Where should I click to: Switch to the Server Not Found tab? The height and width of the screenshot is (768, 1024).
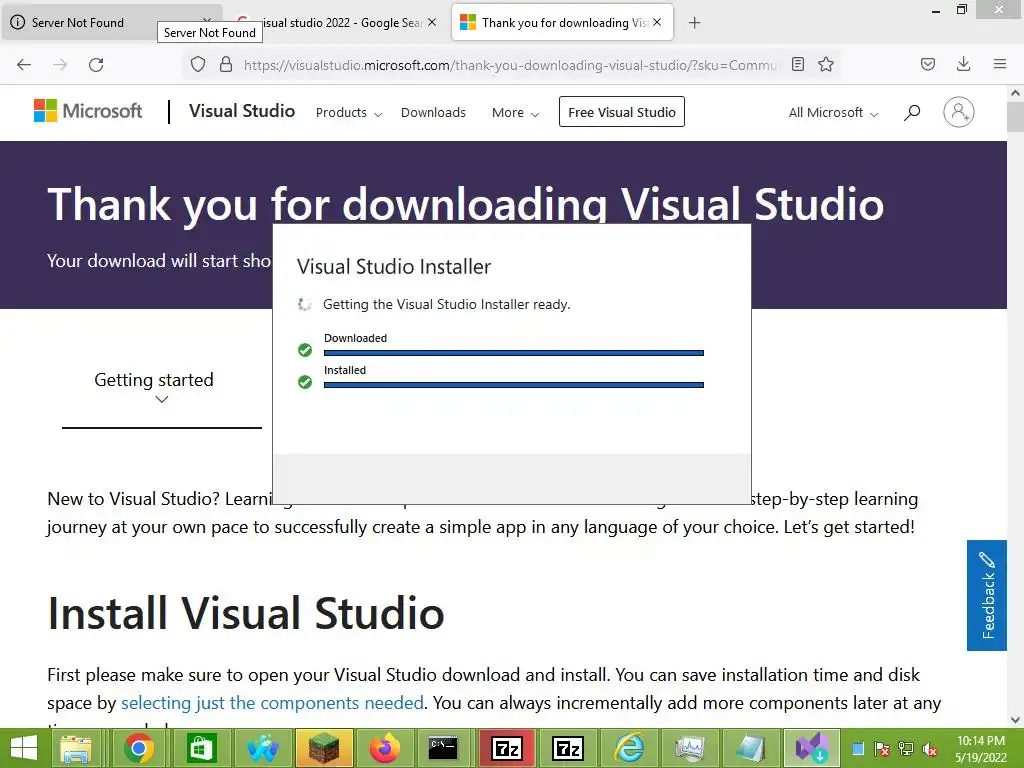pos(77,23)
